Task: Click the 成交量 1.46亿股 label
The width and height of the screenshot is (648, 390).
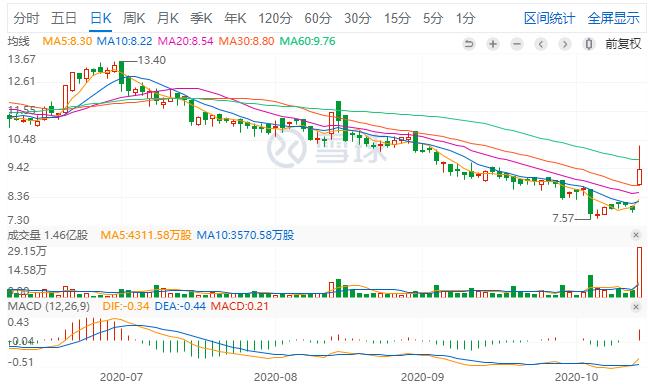Action: (48, 235)
